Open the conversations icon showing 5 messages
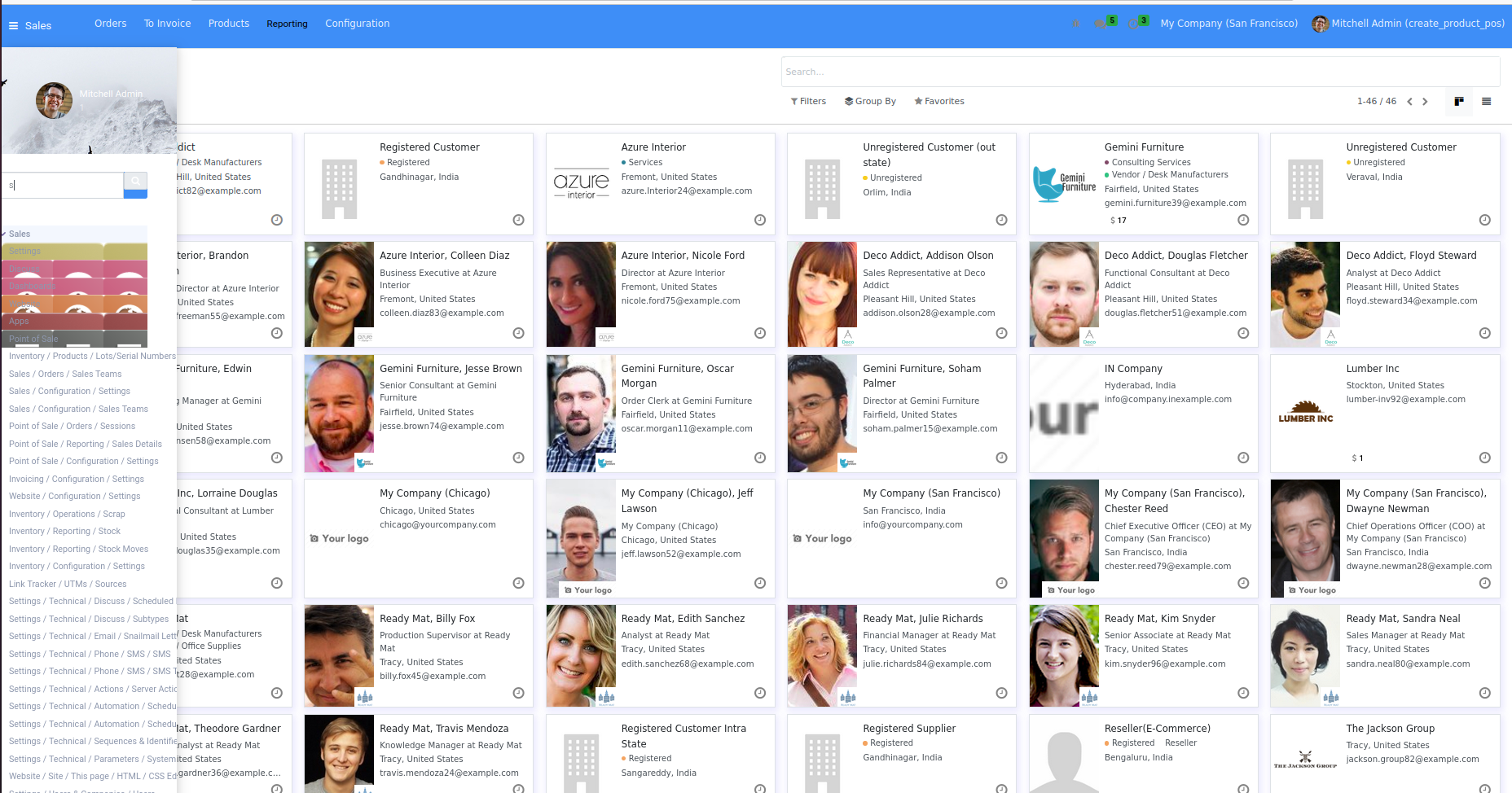 click(x=1102, y=24)
